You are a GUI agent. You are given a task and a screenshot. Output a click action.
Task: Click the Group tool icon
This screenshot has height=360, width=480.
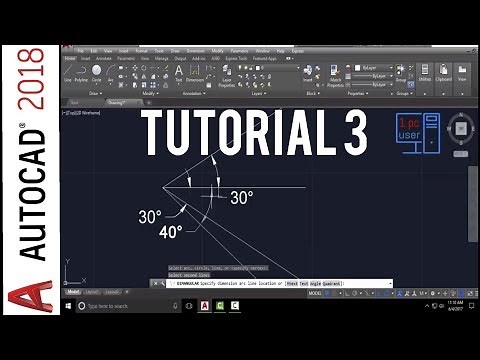pos(401,73)
